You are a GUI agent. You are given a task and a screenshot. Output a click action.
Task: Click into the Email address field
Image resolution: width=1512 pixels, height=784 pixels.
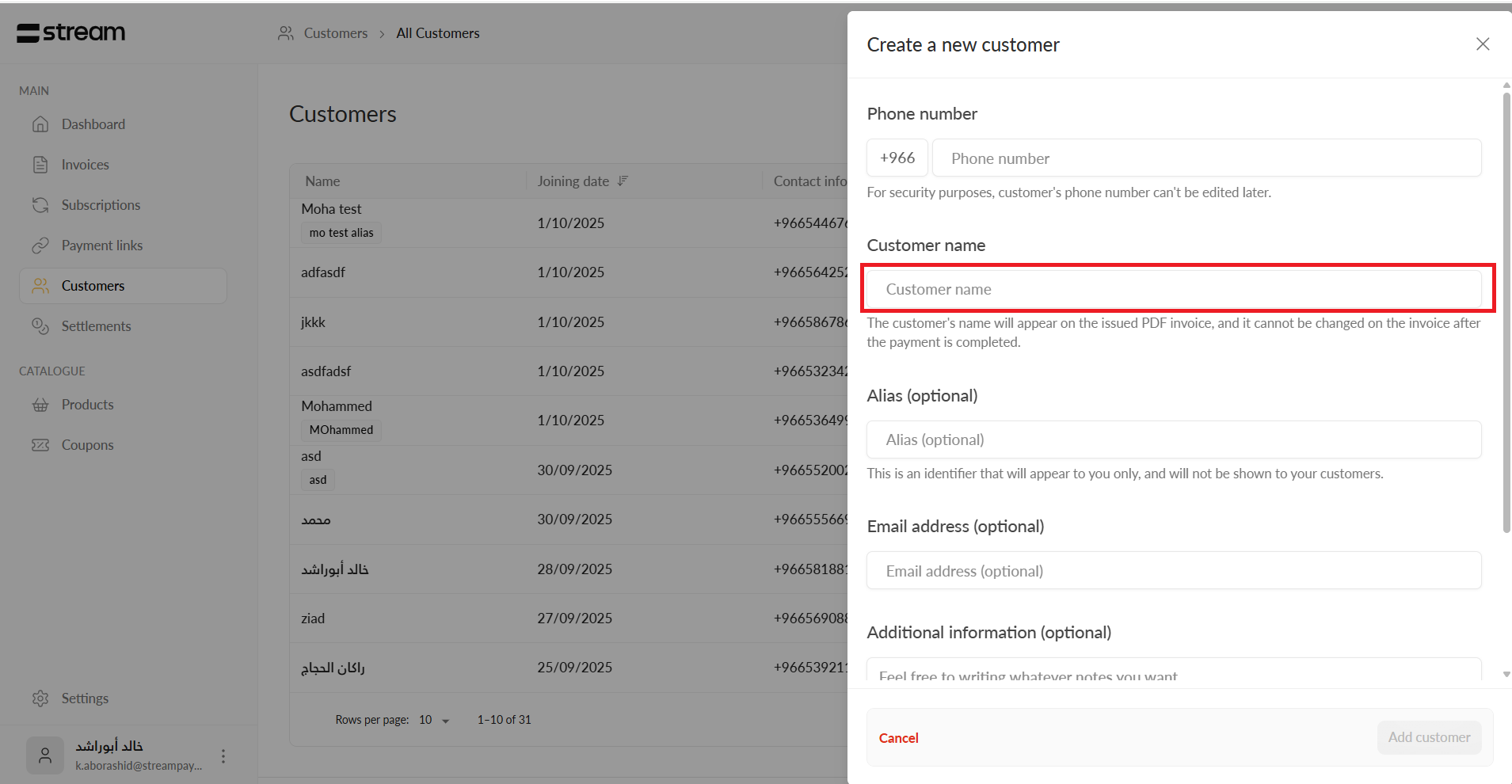[x=1173, y=571]
